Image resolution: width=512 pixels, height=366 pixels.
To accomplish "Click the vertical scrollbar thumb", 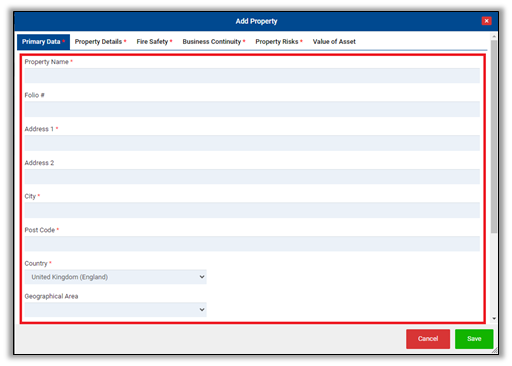I will tap(494, 137).
